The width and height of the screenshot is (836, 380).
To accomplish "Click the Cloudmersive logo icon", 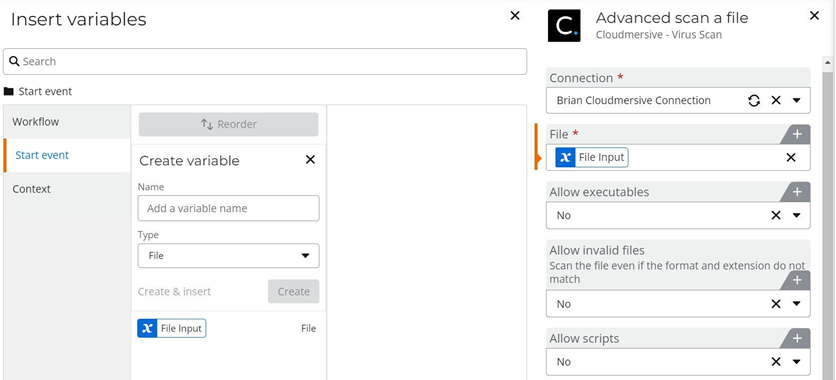I will point(564,25).
